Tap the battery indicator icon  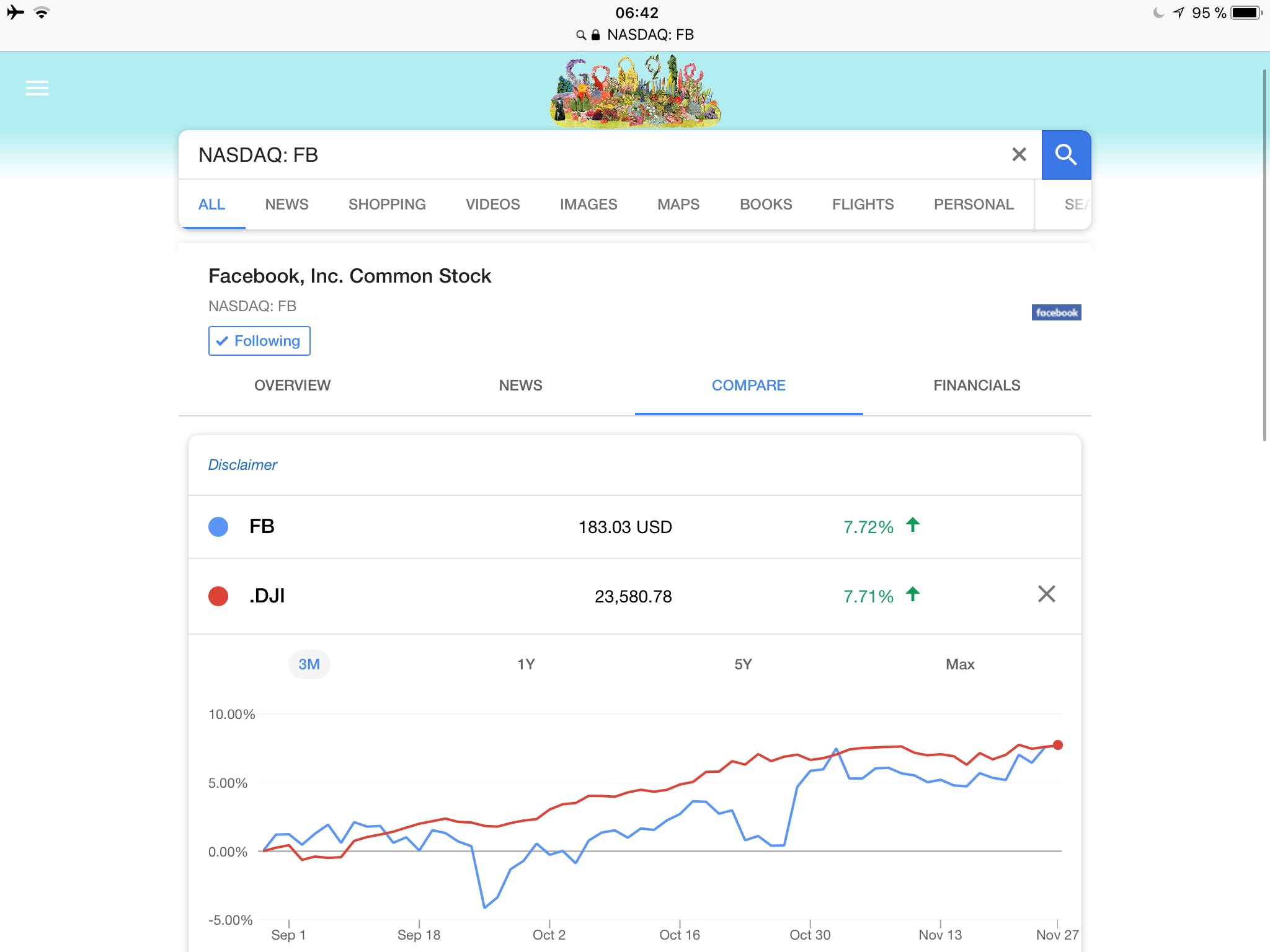[1247, 12]
